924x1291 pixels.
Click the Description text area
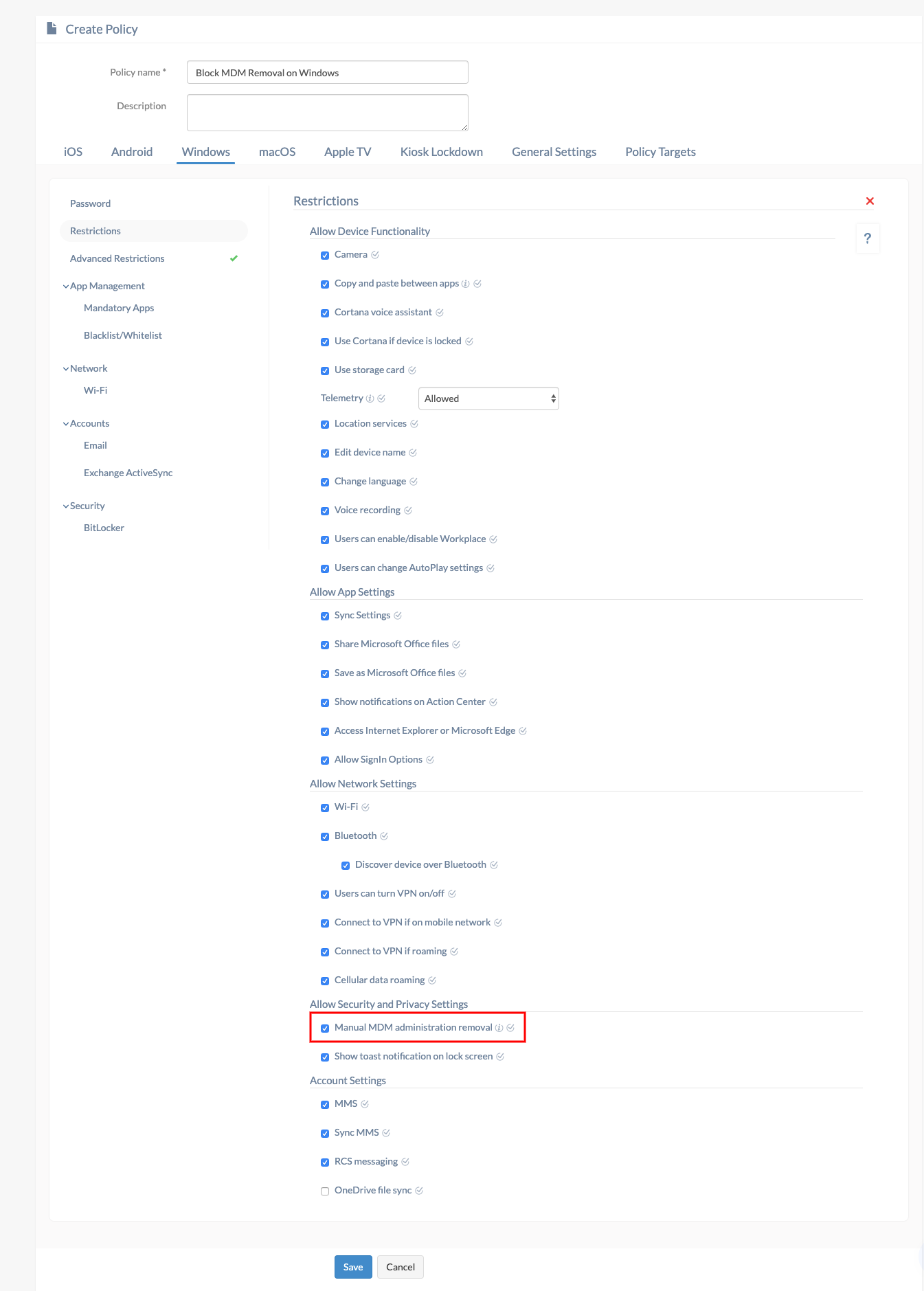(328, 113)
